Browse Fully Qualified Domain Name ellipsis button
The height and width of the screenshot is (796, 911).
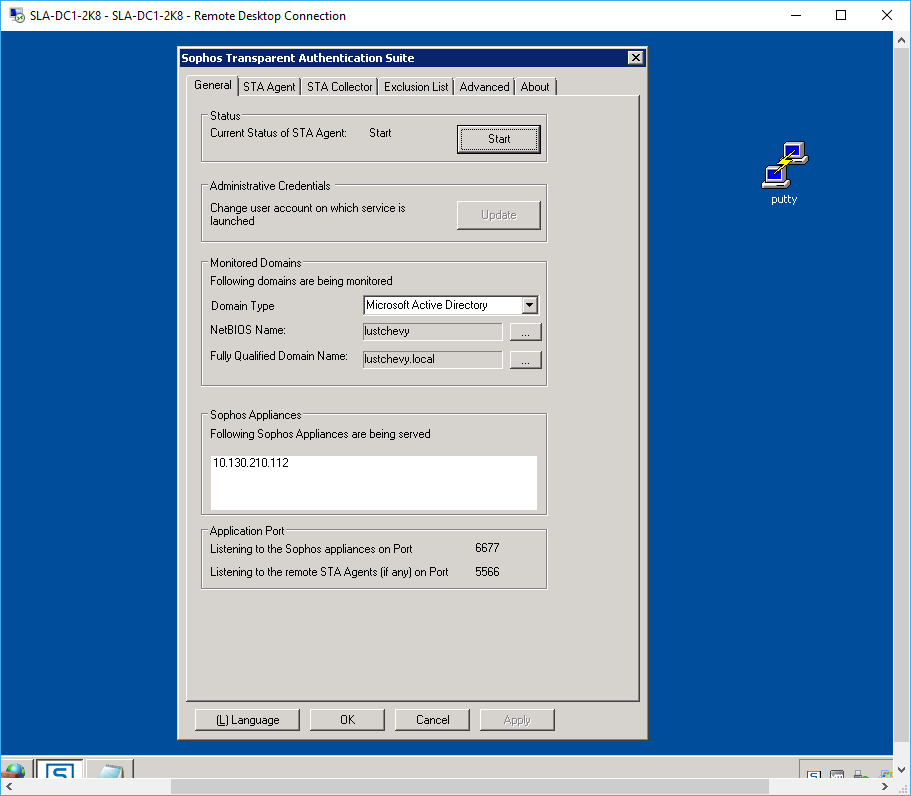525,360
